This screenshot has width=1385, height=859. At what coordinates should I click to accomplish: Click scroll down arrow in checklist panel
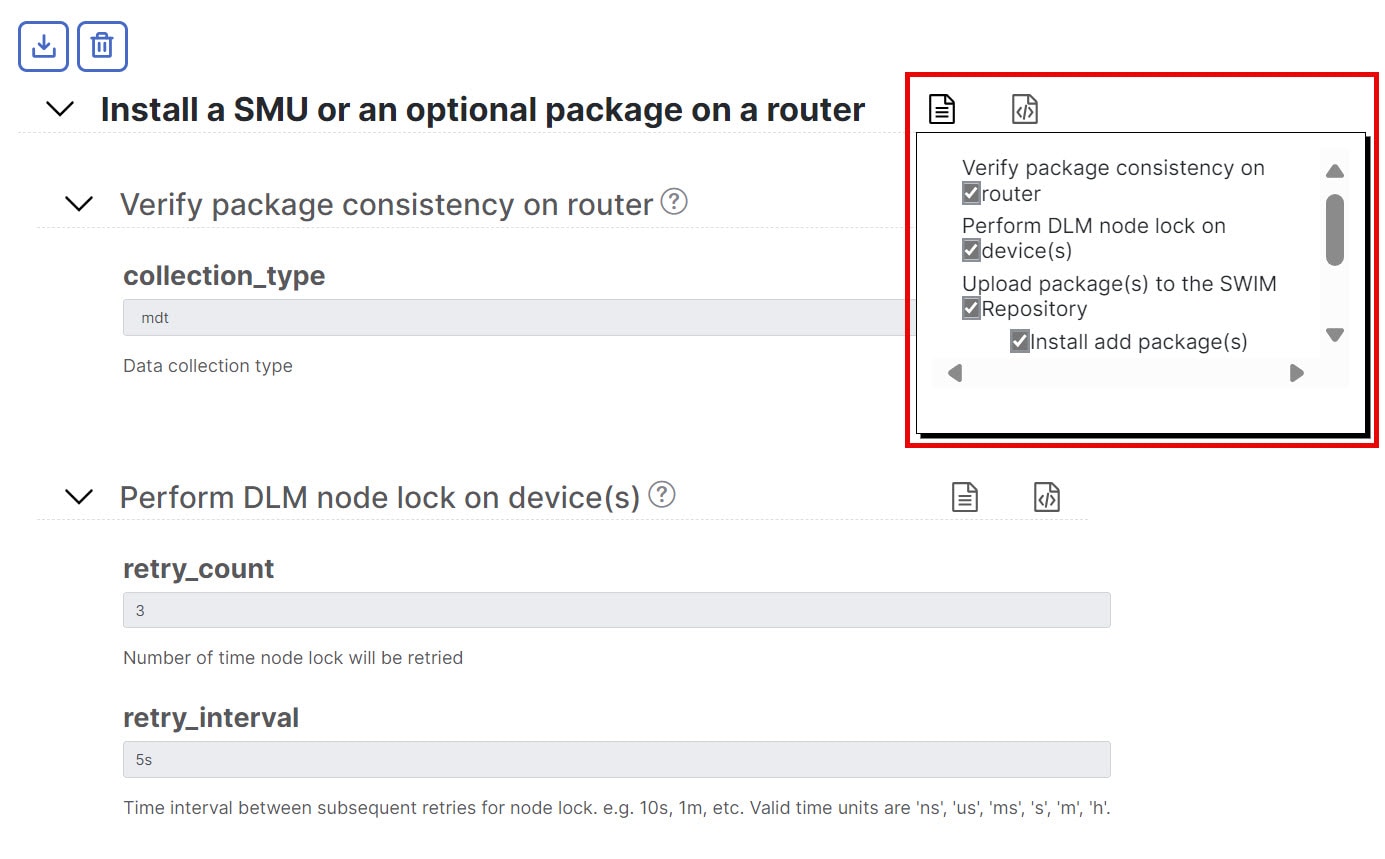[1335, 335]
